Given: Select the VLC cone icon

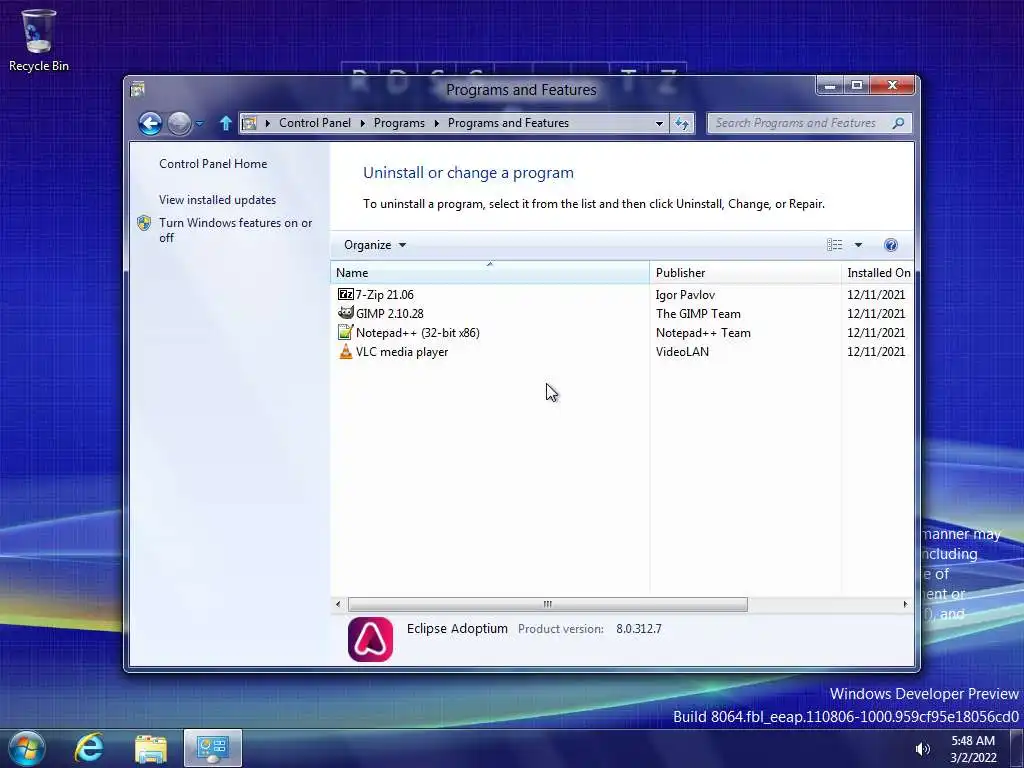Looking at the screenshot, I should pyautogui.click(x=345, y=351).
